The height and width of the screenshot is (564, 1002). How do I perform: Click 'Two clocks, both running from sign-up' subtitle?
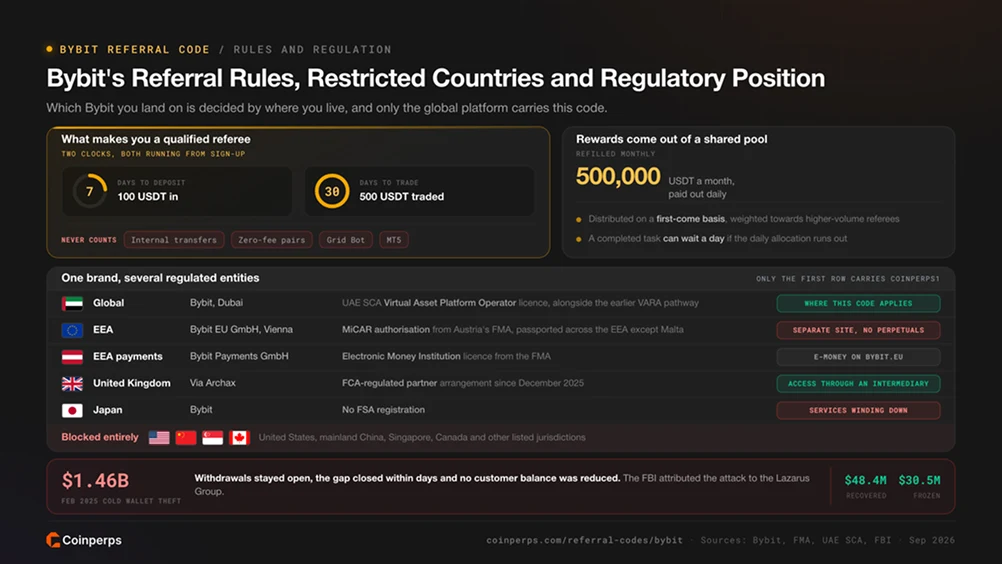pyautogui.click(x=153, y=154)
